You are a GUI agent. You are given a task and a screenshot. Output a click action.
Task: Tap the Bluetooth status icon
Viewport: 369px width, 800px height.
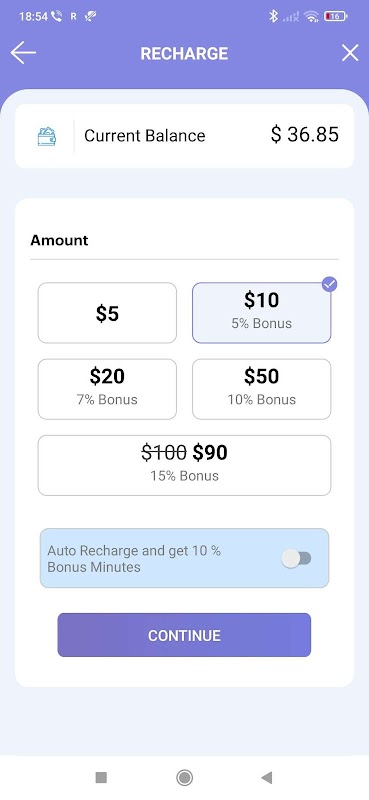coord(274,16)
